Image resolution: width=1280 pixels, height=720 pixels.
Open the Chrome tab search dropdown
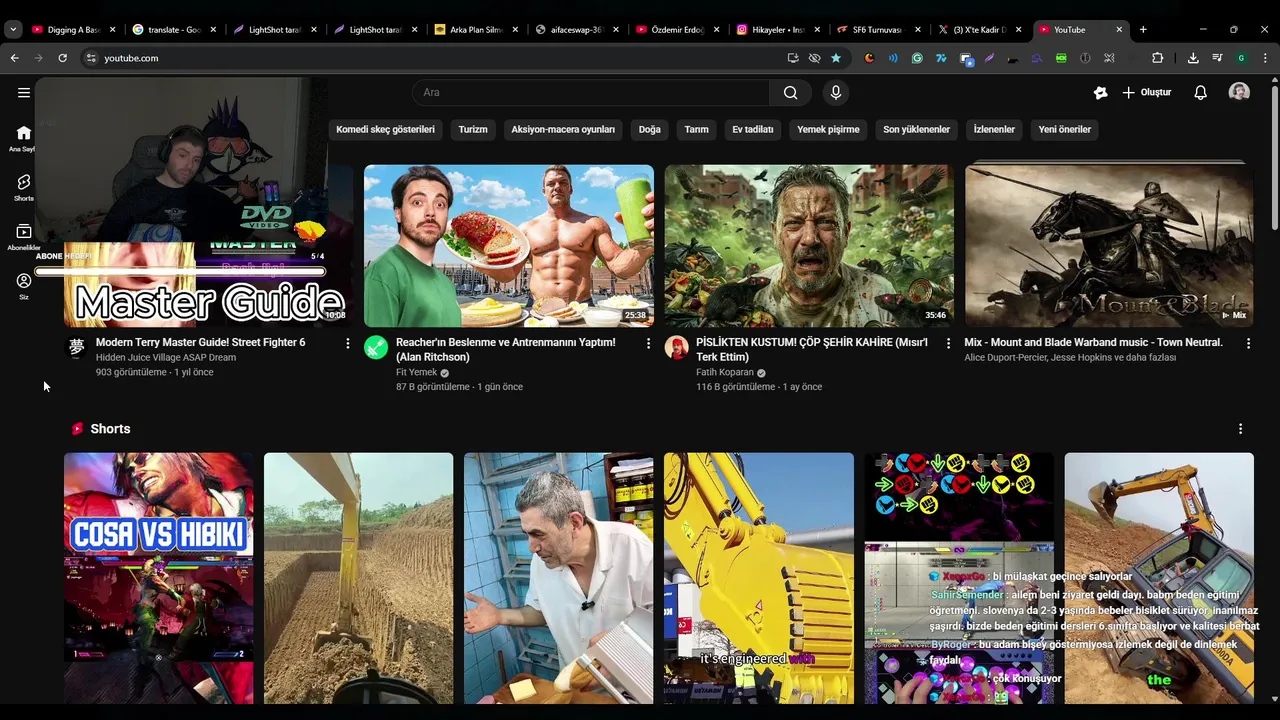click(13, 30)
